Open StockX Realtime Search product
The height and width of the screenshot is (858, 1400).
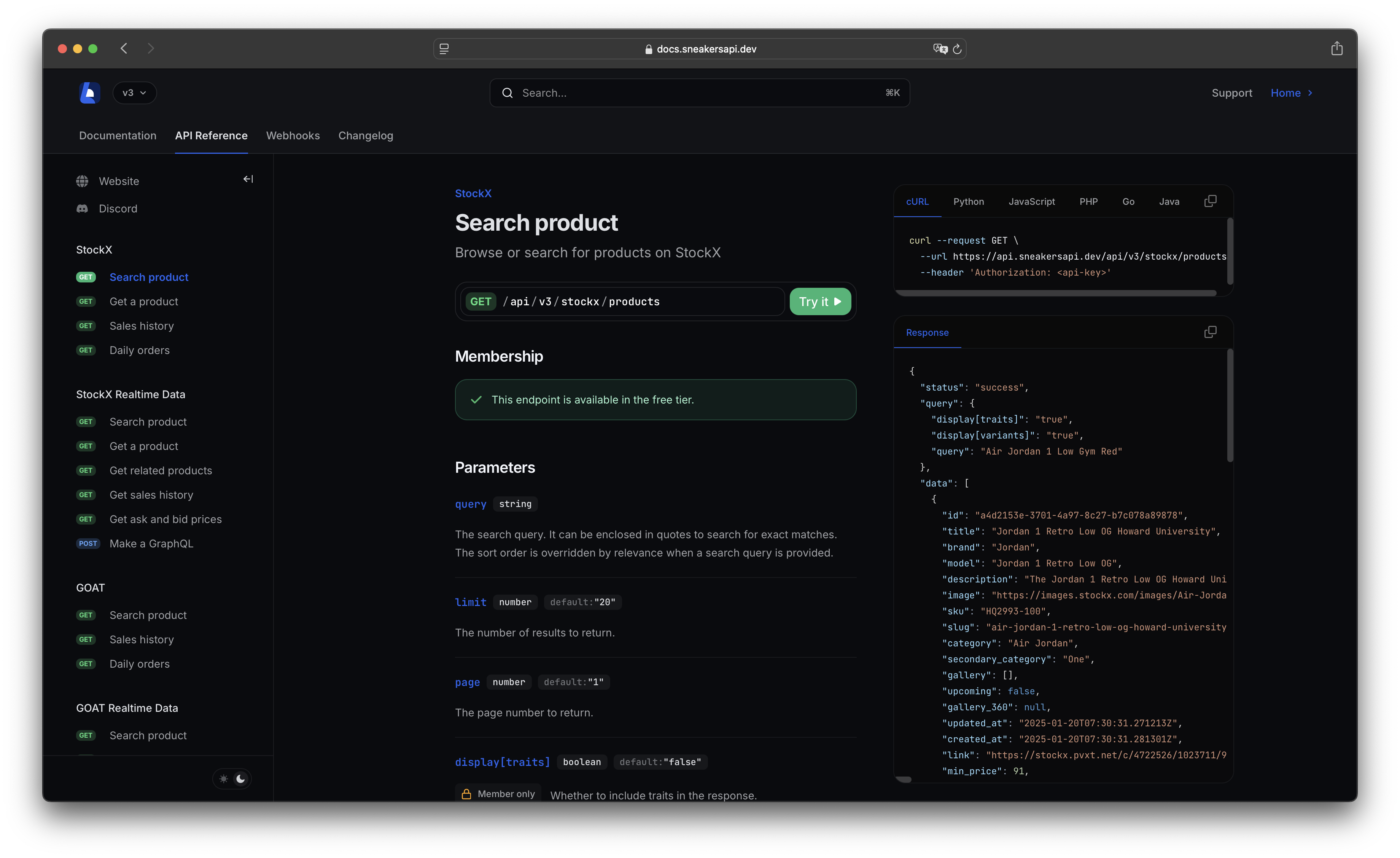[148, 422]
